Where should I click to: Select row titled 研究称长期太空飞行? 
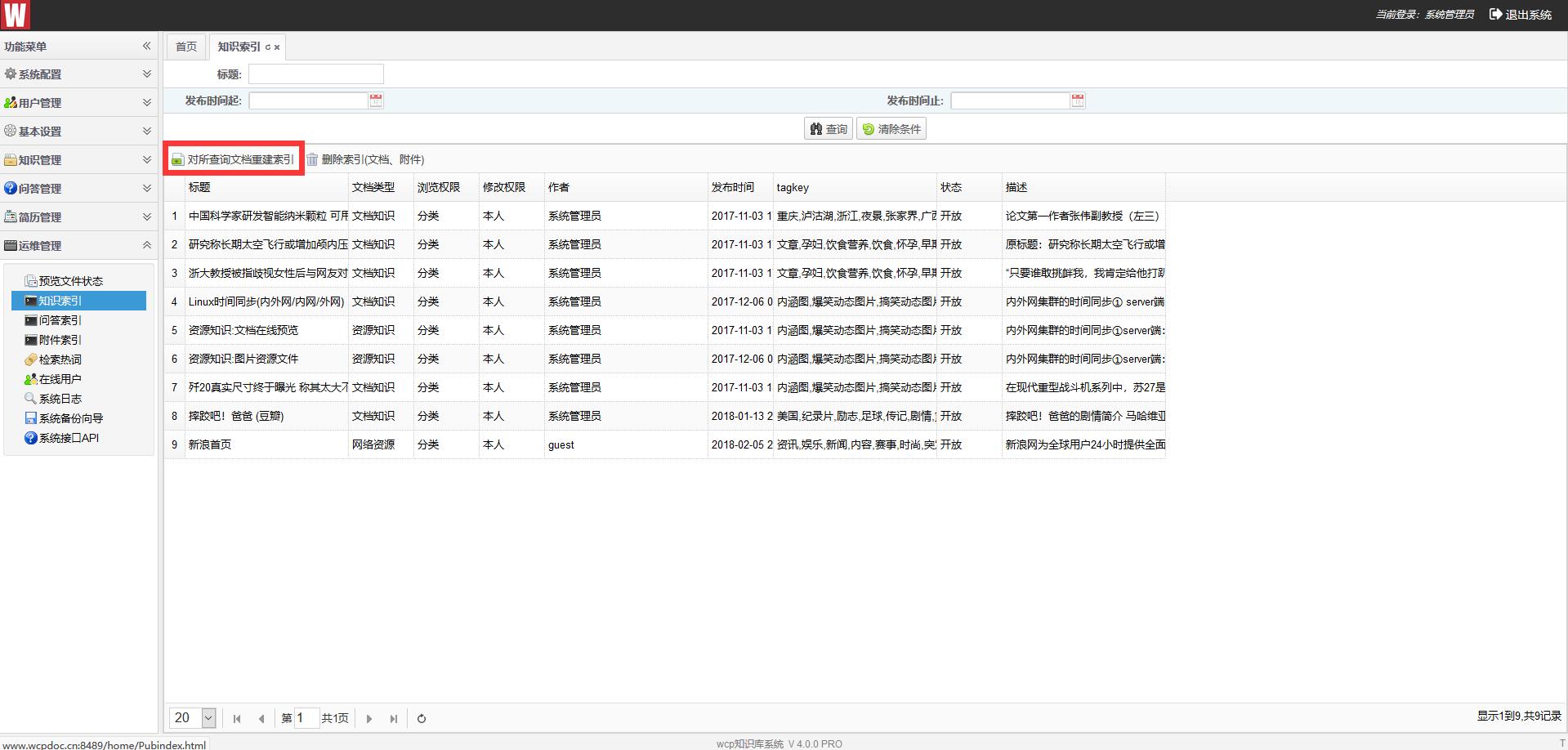pos(664,244)
